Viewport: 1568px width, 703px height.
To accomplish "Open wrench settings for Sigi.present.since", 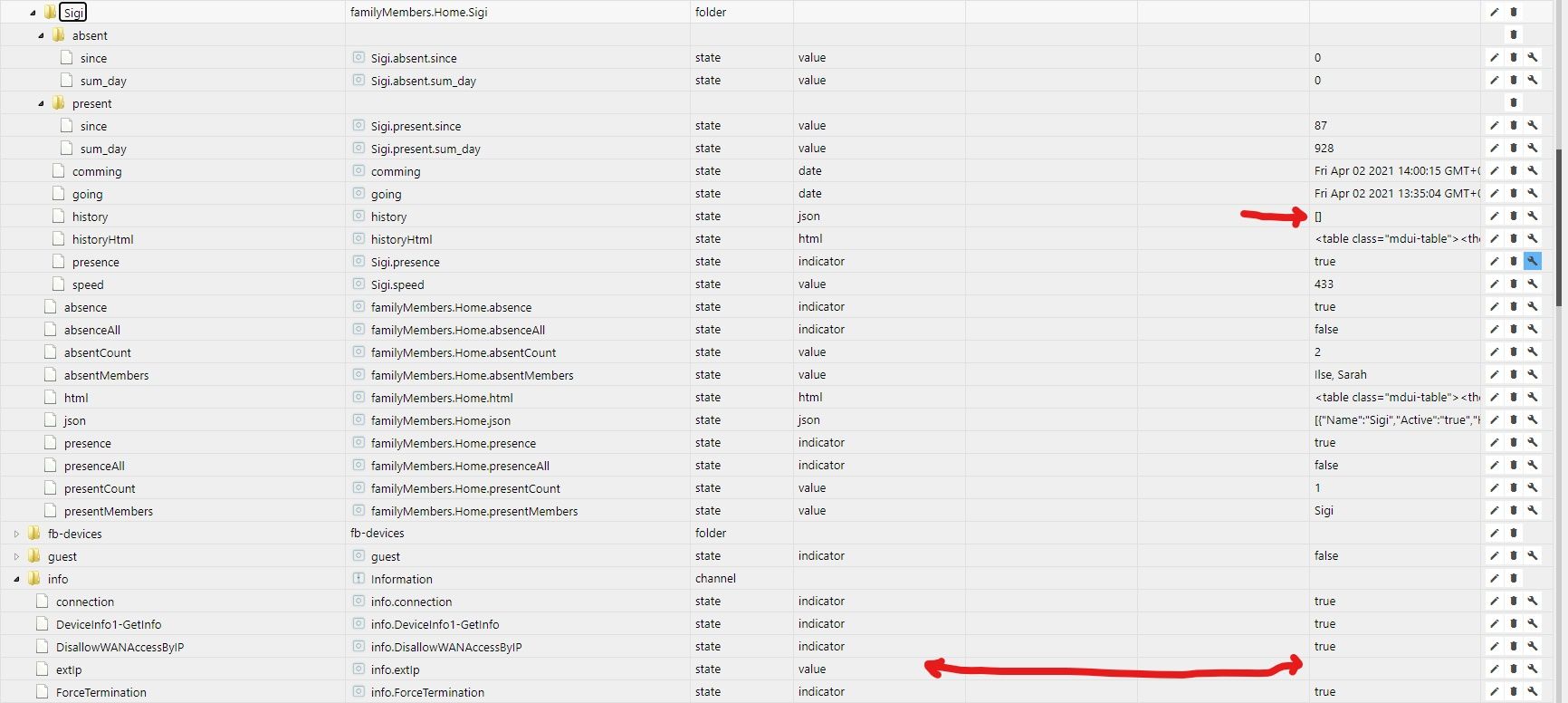I will pyautogui.click(x=1533, y=126).
